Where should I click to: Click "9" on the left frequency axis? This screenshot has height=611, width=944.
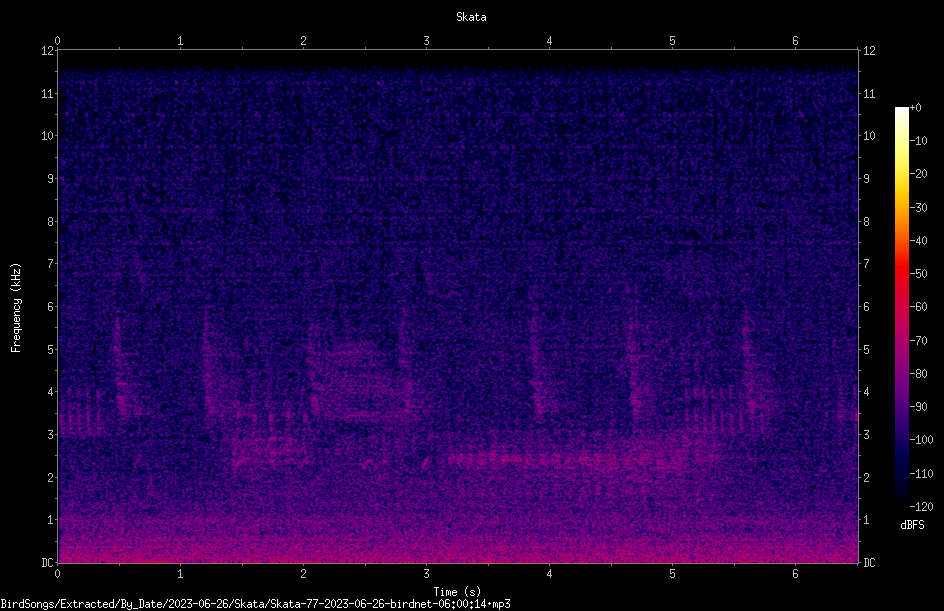click(x=51, y=179)
